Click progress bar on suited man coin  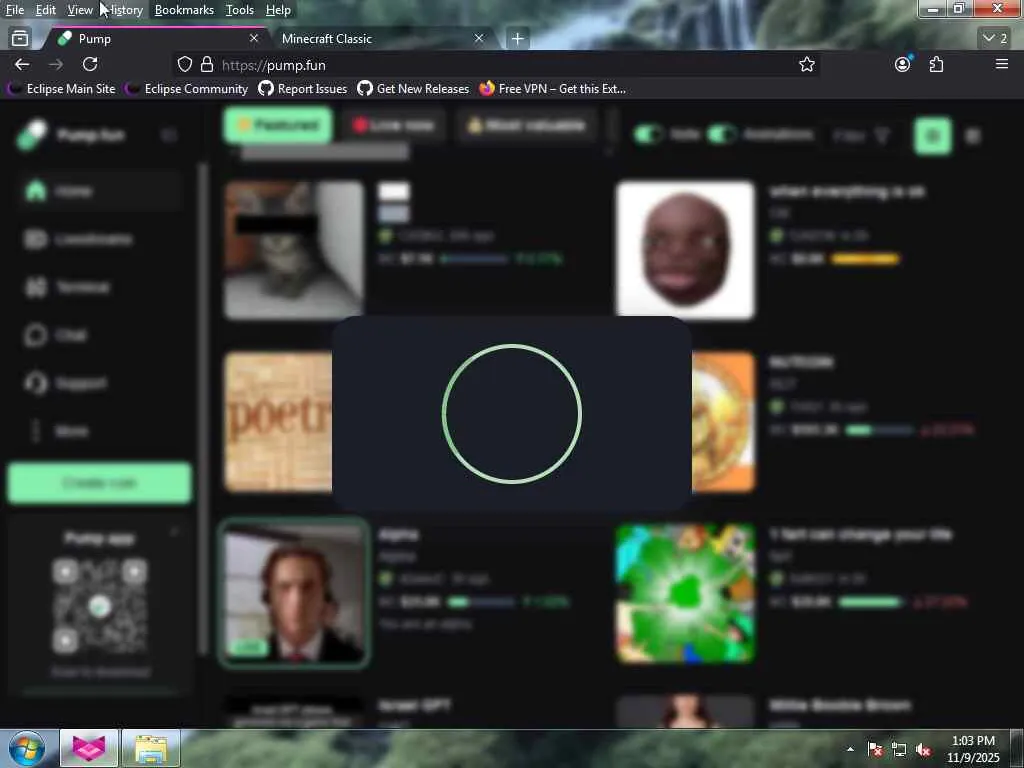click(481, 601)
